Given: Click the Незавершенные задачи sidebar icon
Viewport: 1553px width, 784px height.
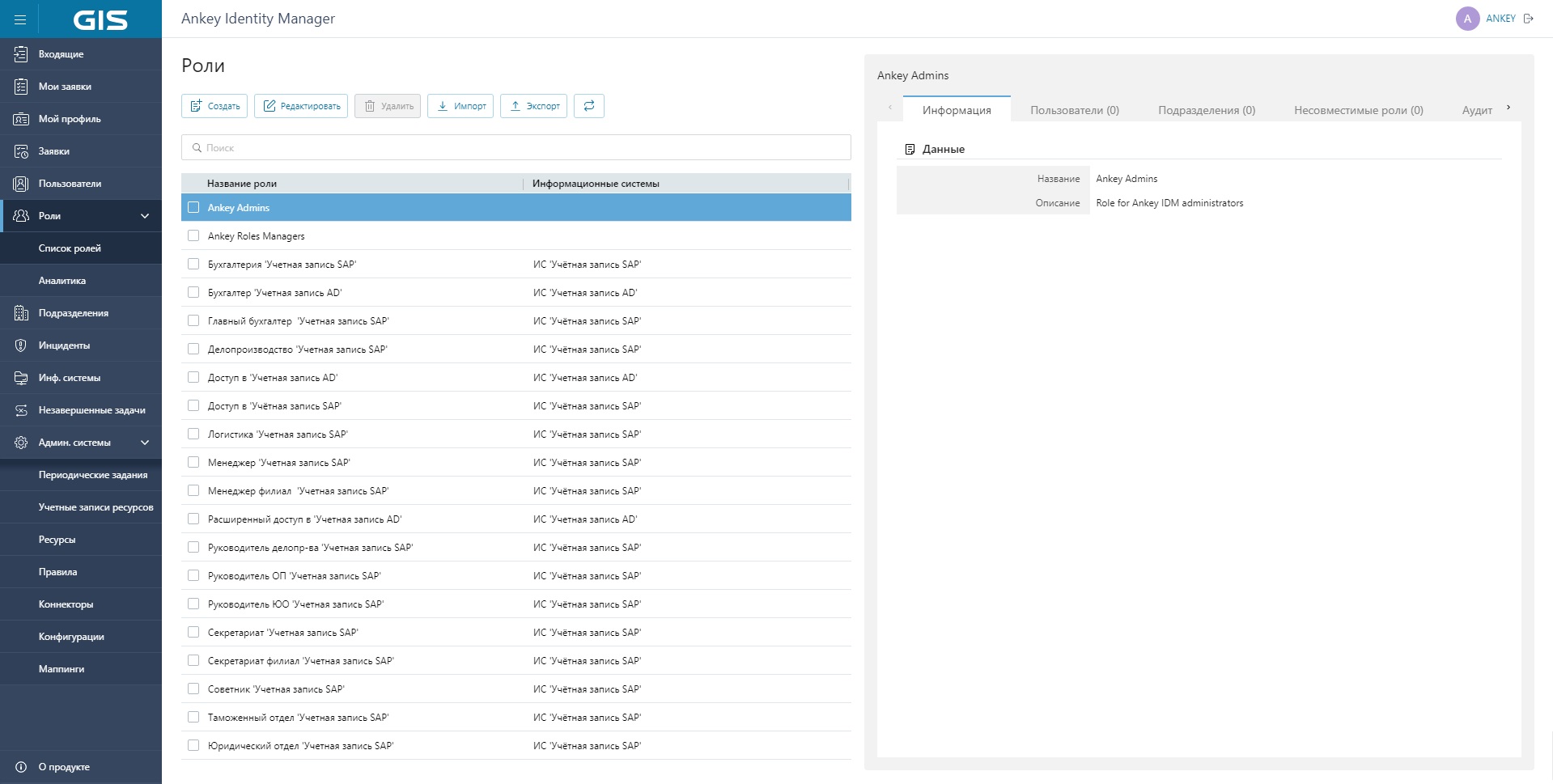Looking at the screenshot, I should pos(21,410).
